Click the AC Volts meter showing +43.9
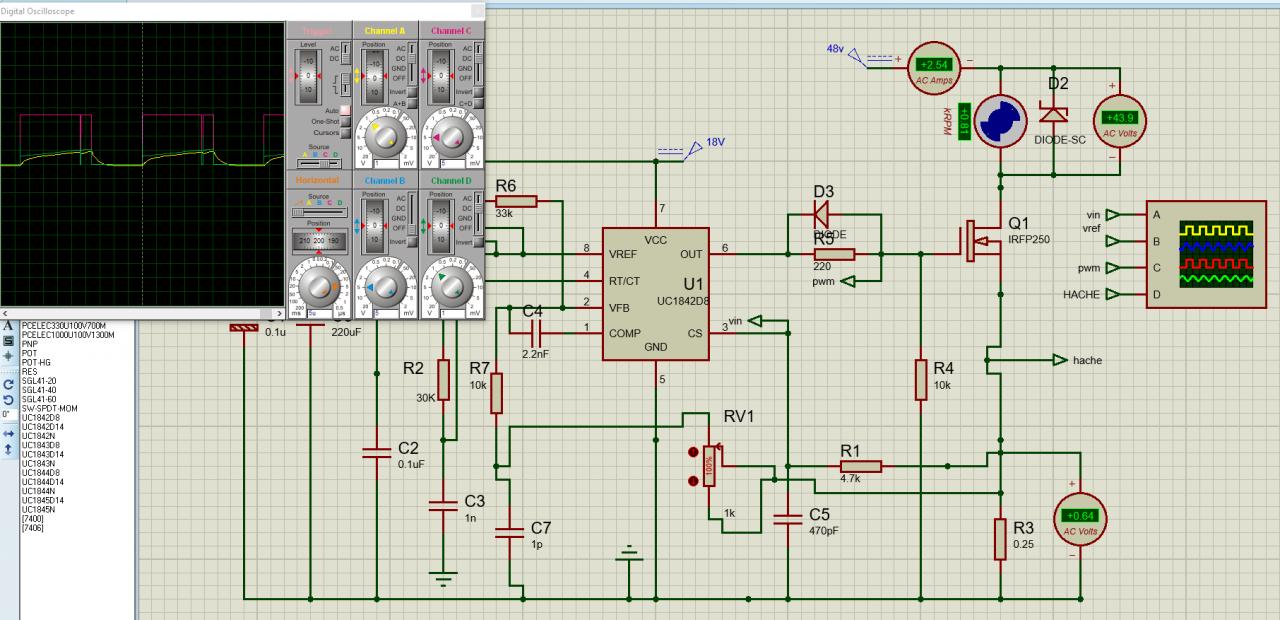 coord(1121,119)
